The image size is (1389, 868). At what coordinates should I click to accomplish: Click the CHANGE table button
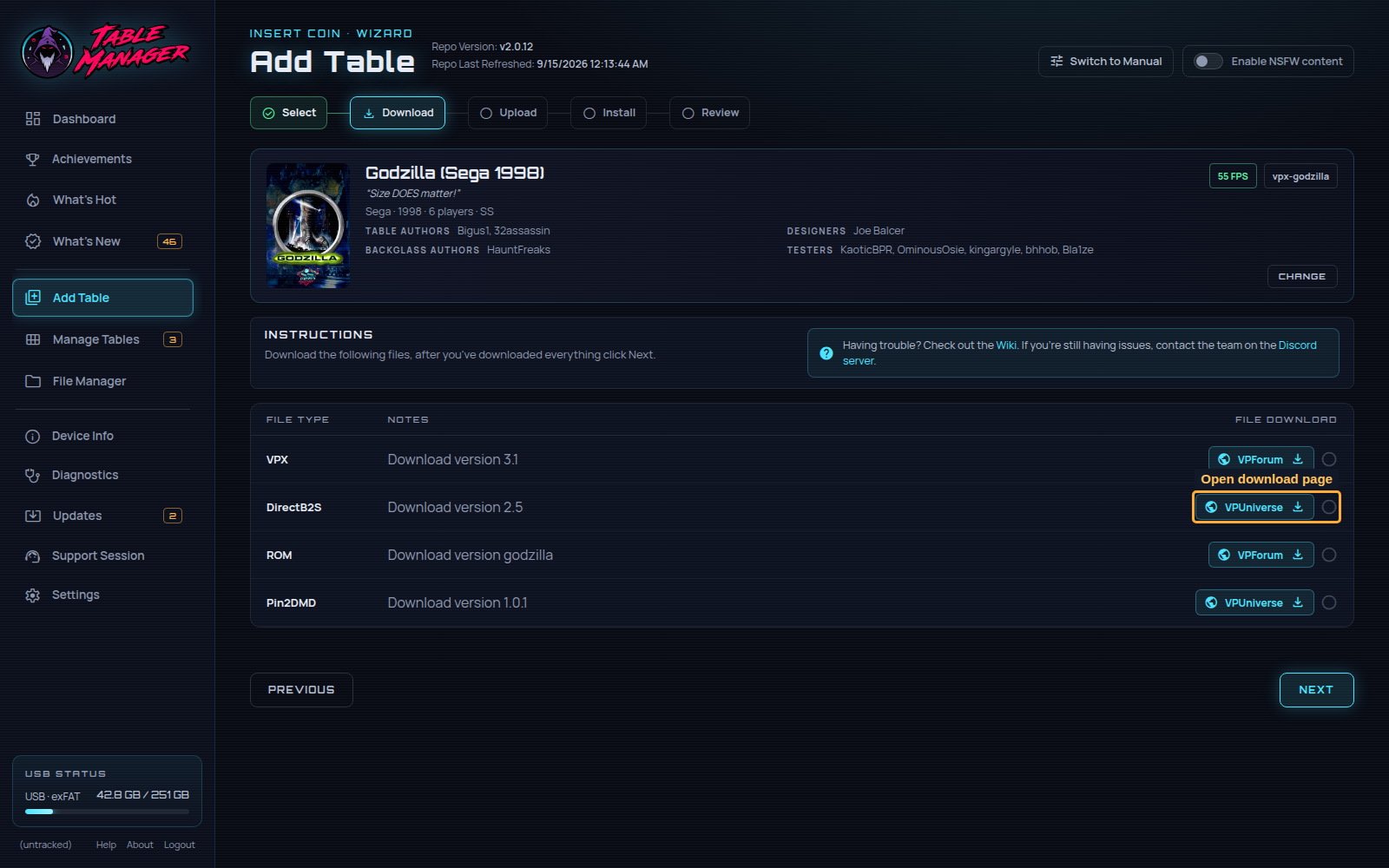pyautogui.click(x=1302, y=276)
